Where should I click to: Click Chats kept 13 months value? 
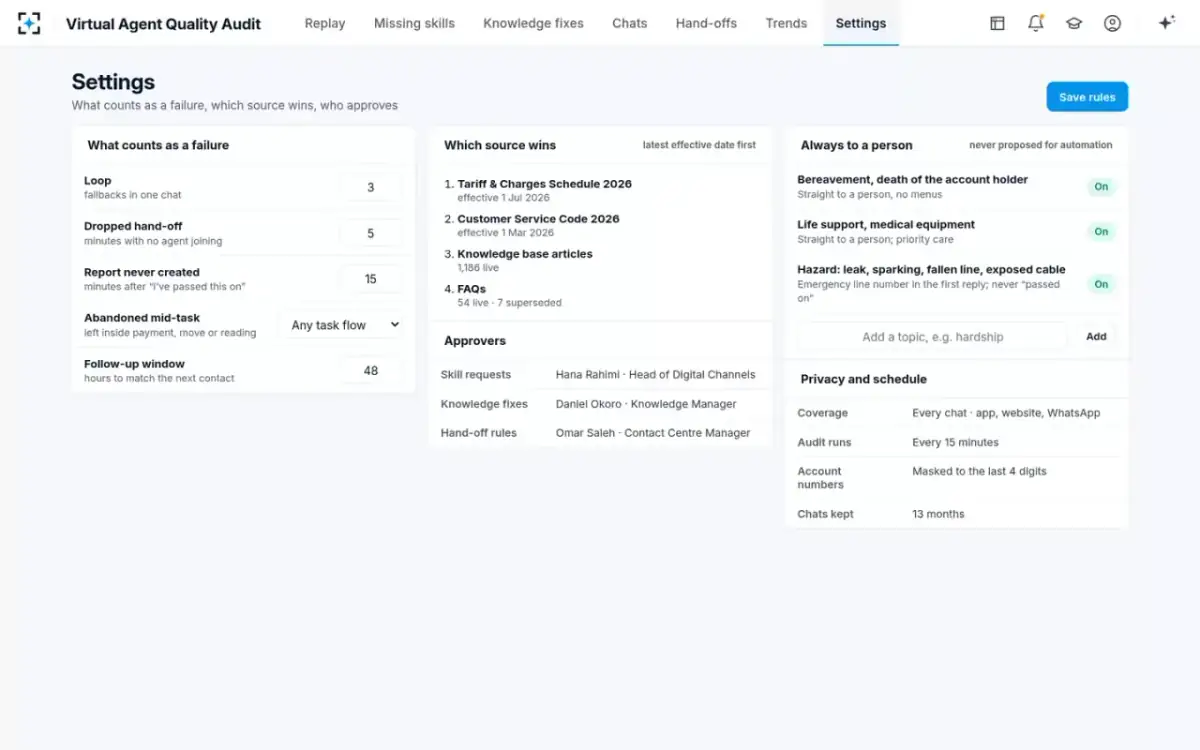point(938,514)
